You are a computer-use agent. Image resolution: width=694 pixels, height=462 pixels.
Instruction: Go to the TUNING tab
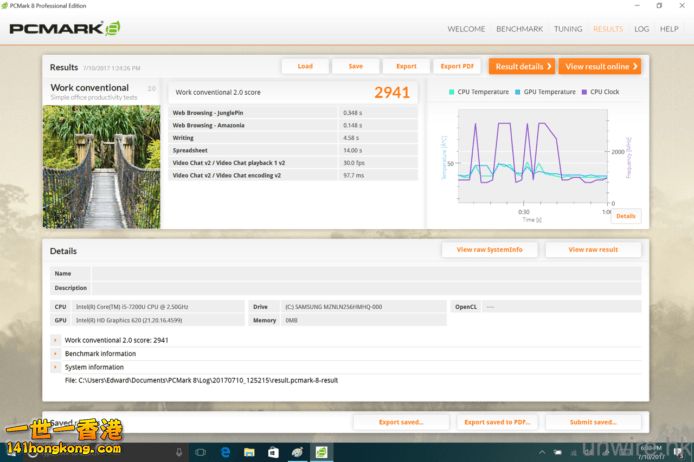coord(568,29)
